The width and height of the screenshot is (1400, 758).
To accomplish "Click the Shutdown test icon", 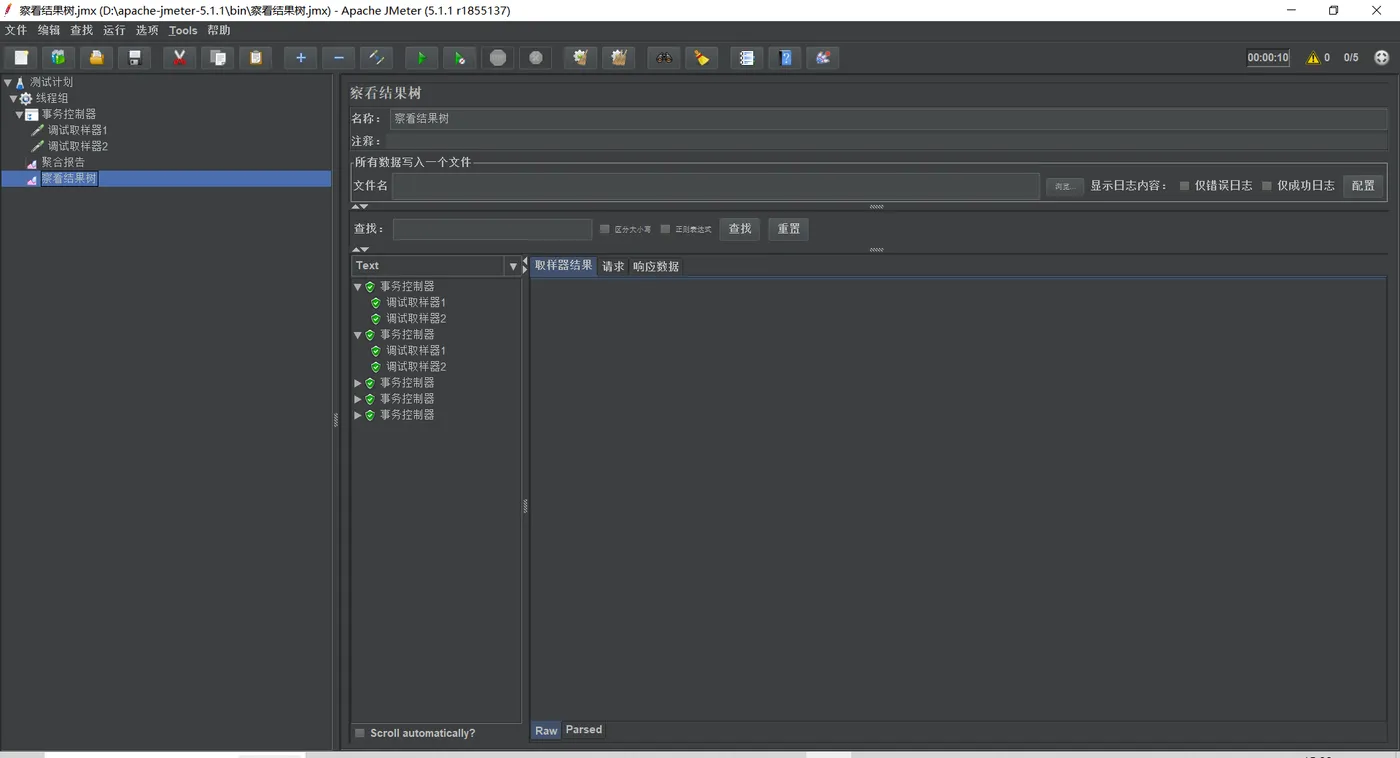I will click(x=536, y=58).
